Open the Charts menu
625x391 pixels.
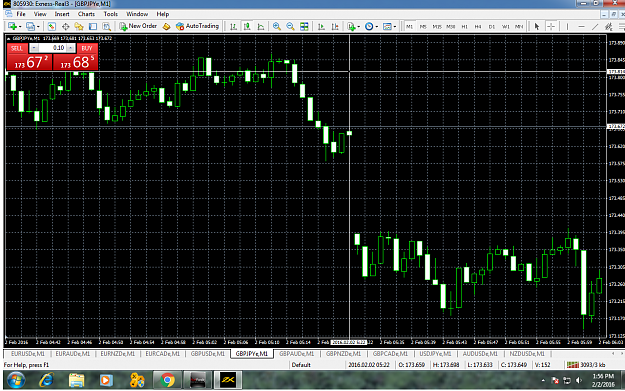tap(86, 14)
